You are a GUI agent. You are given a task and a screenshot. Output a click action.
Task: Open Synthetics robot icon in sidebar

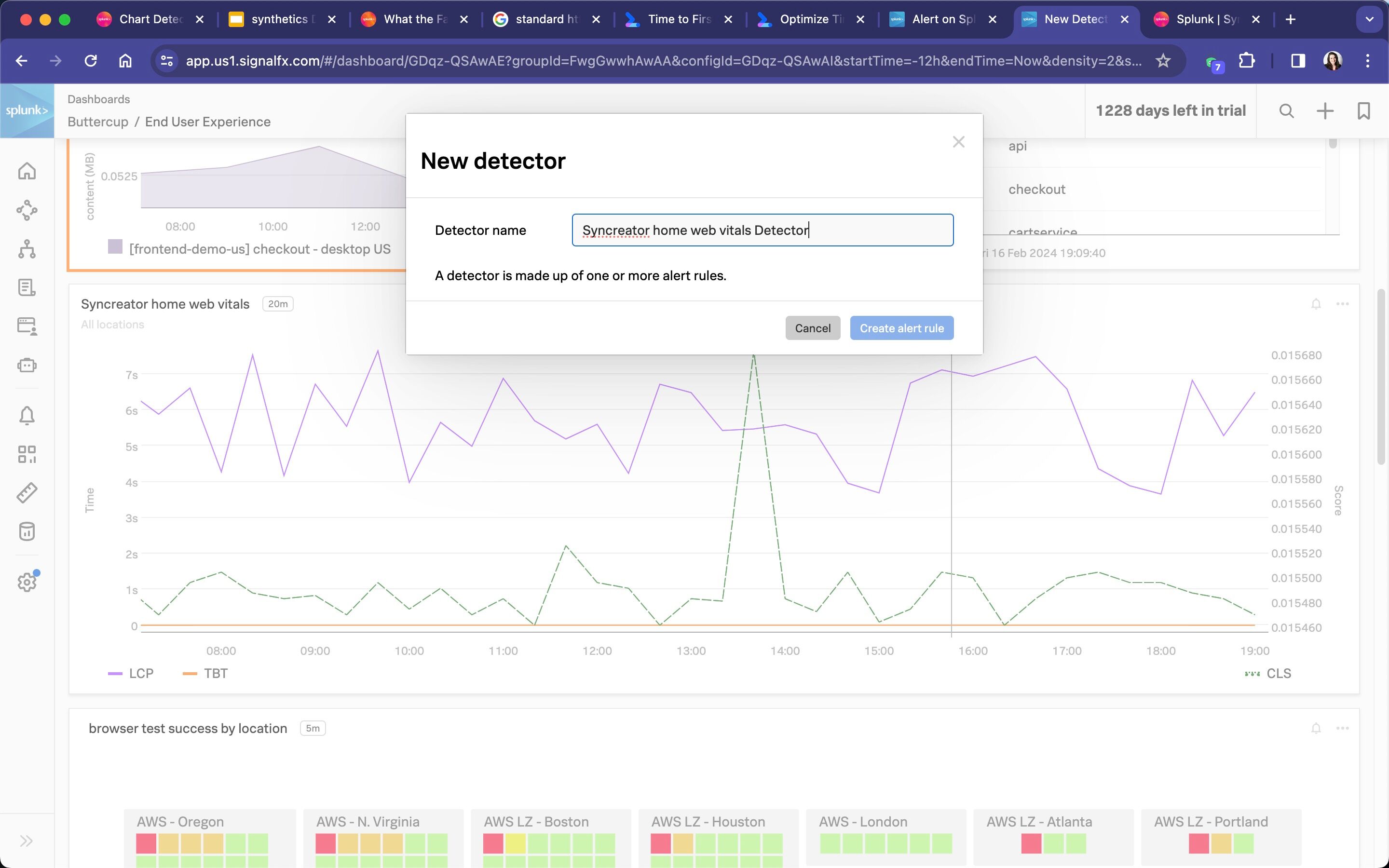click(x=27, y=365)
